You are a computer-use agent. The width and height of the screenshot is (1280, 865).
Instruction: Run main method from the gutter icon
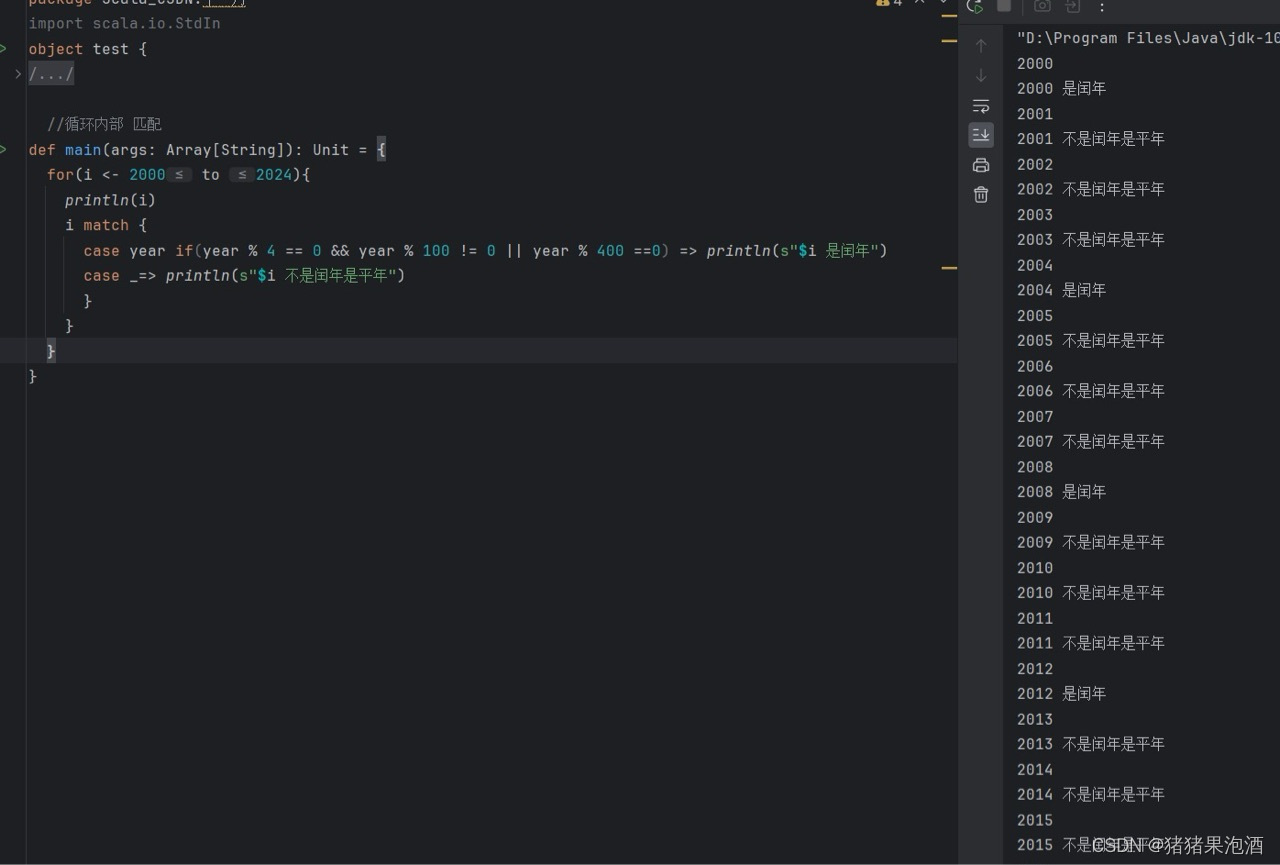[4, 149]
